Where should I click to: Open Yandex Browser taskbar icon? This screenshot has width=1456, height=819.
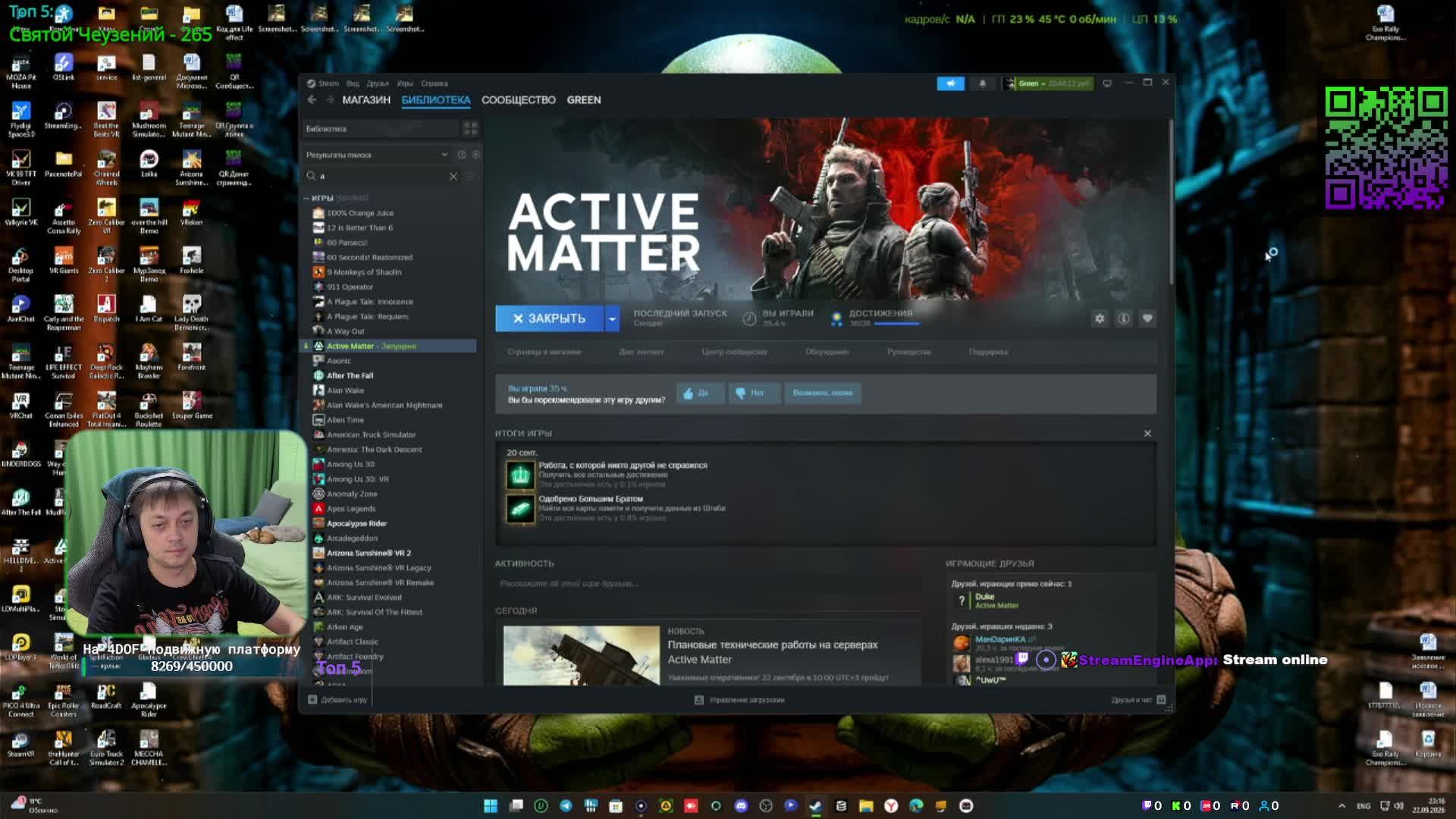[891, 806]
